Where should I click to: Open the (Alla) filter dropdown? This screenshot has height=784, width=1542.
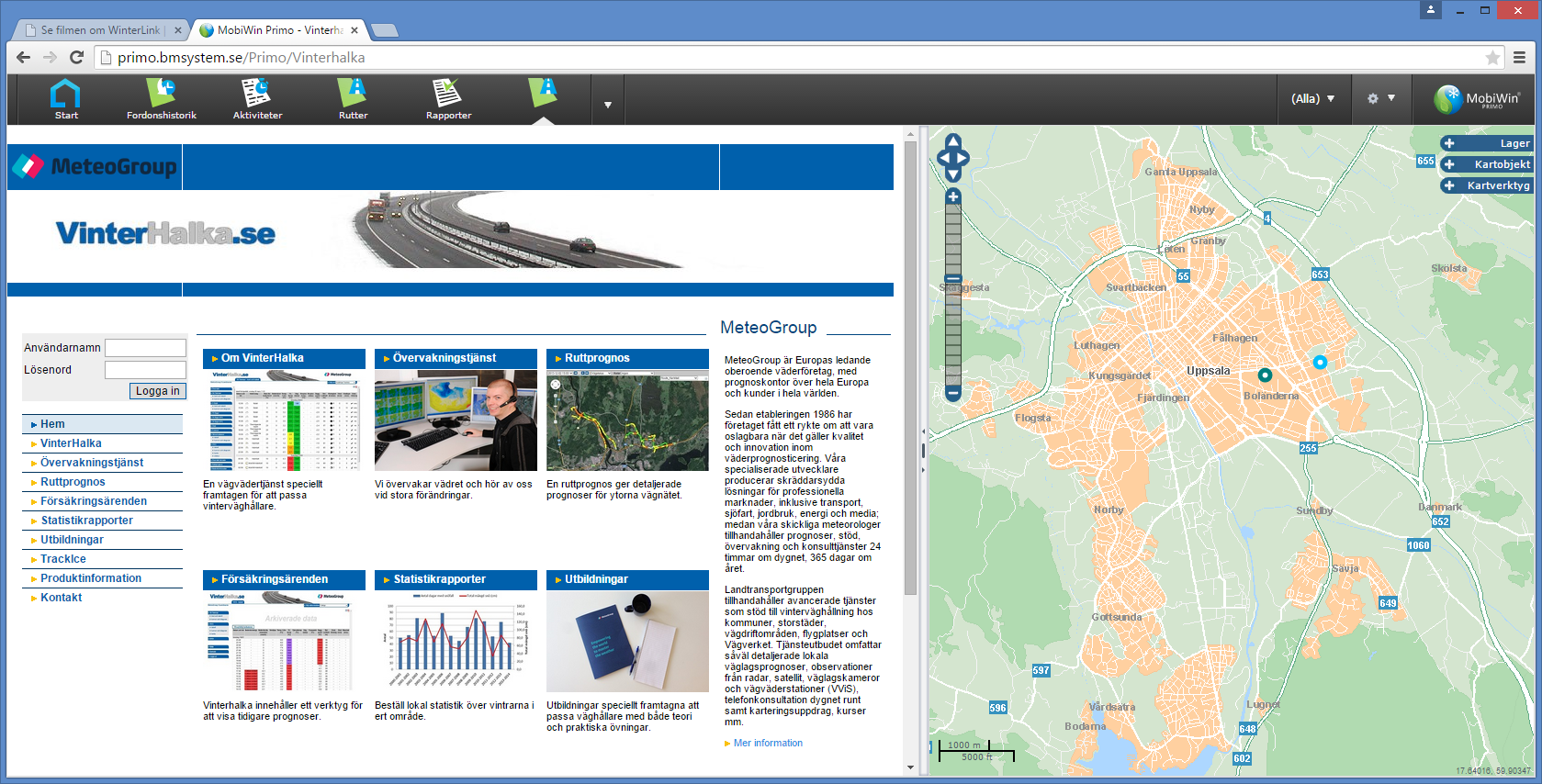[x=1313, y=98]
